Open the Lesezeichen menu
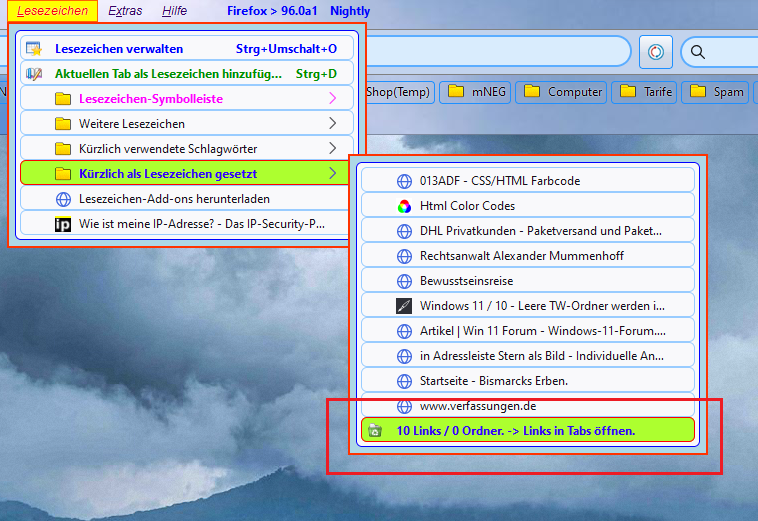 click(52, 11)
